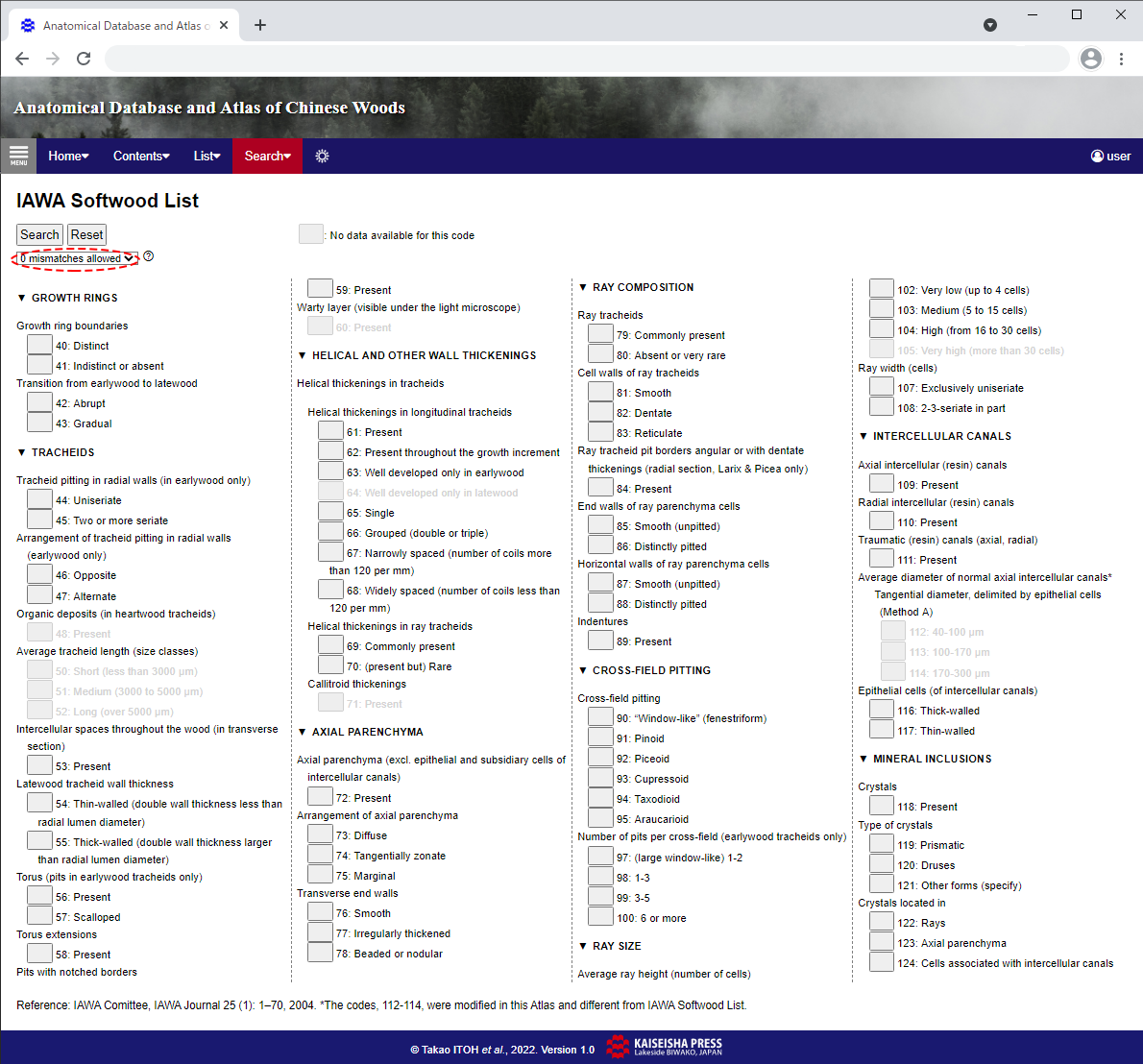
Task: Tick 47: Alternate tracheid pitting
Action: coord(39,594)
